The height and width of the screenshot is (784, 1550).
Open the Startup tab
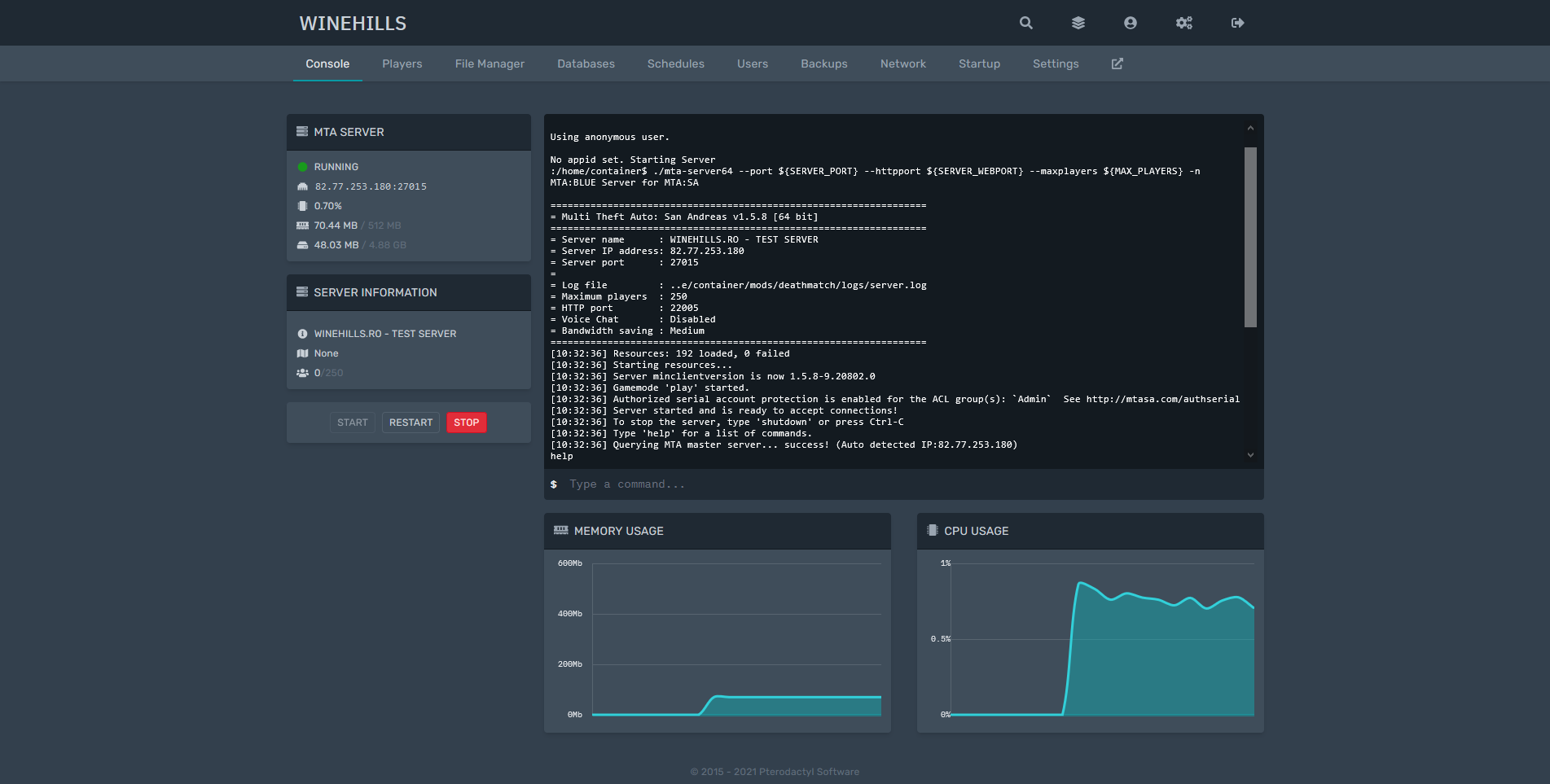(x=979, y=64)
